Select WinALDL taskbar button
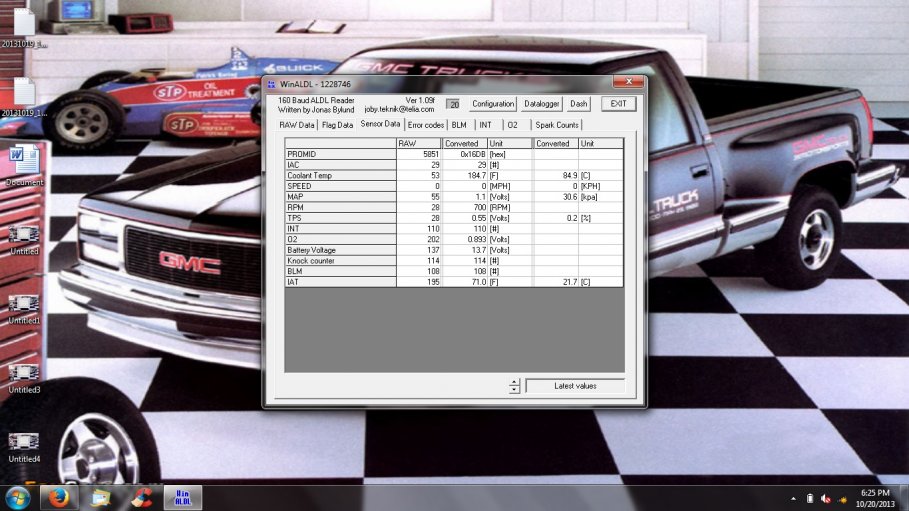This screenshot has height=511, width=909. (183, 498)
